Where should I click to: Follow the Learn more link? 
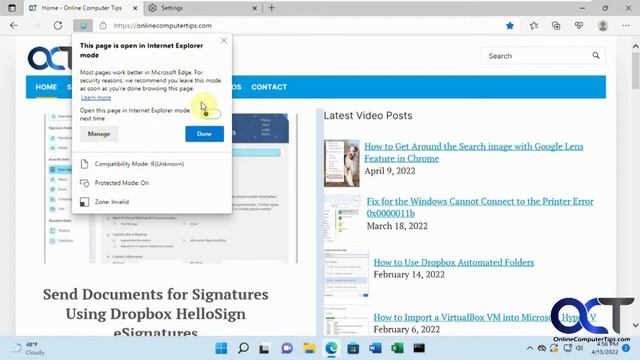tap(96, 98)
